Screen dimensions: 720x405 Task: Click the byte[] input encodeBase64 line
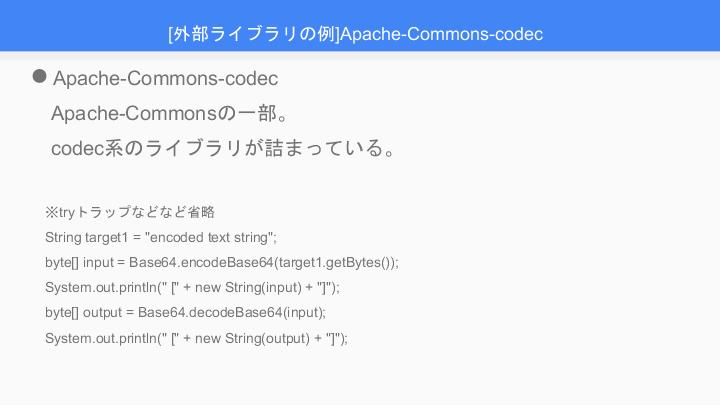(x=222, y=263)
